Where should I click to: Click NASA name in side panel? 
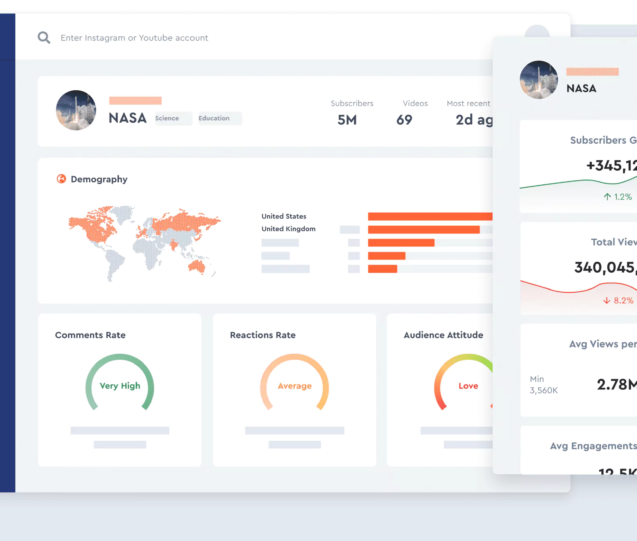(x=581, y=89)
